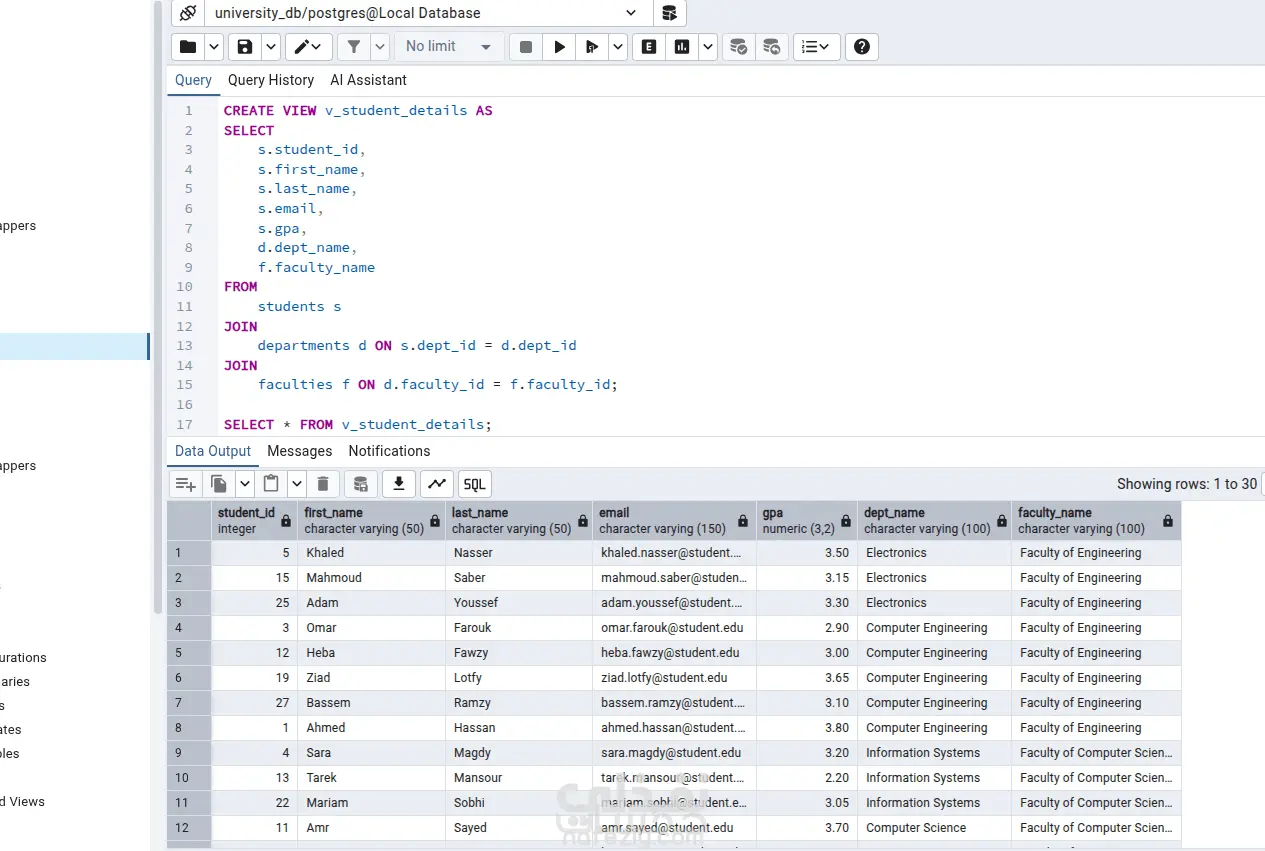This screenshot has width=1265, height=851.
Task: Click the Add row icon in results toolbar
Action: [x=186, y=484]
